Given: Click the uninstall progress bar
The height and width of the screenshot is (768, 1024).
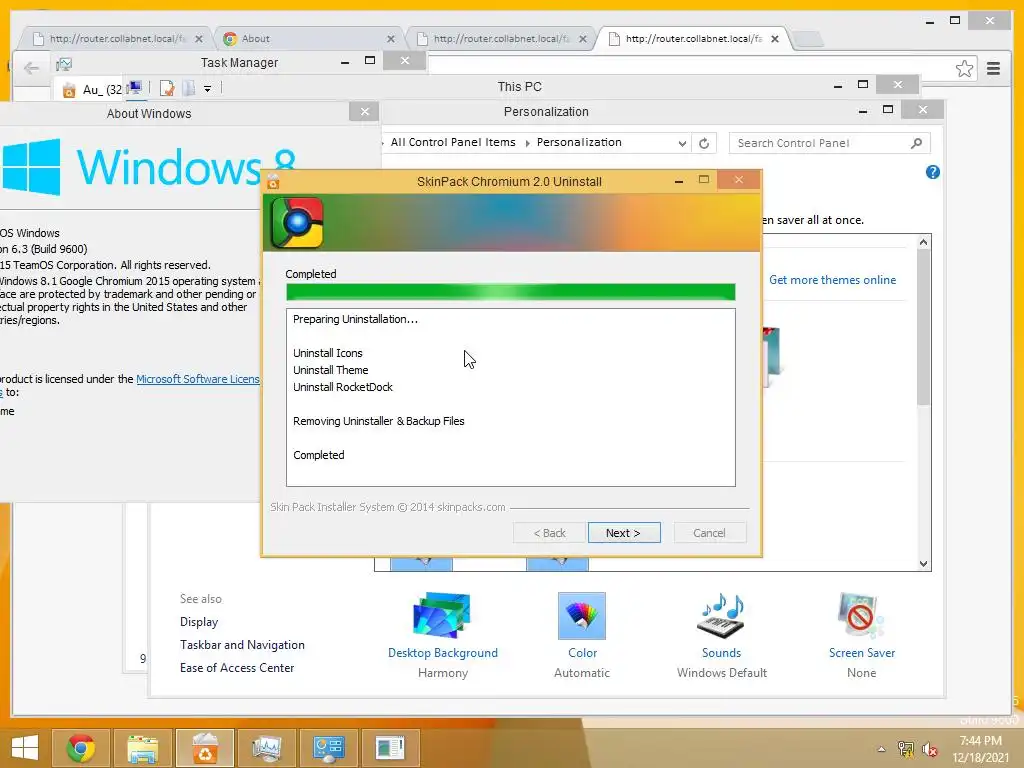Looking at the screenshot, I should (511, 292).
